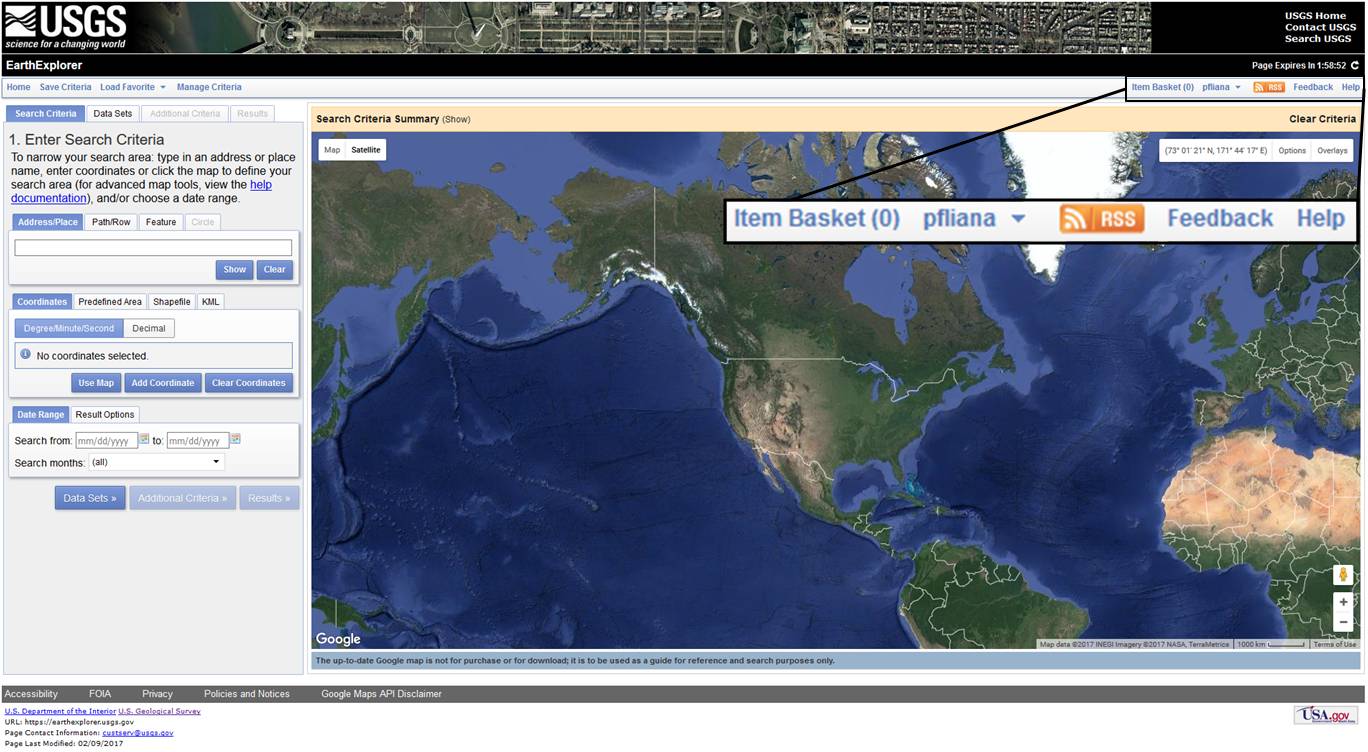Select Decimal coordinate format
Screen dimensions: 1368x752
pos(149,328)
